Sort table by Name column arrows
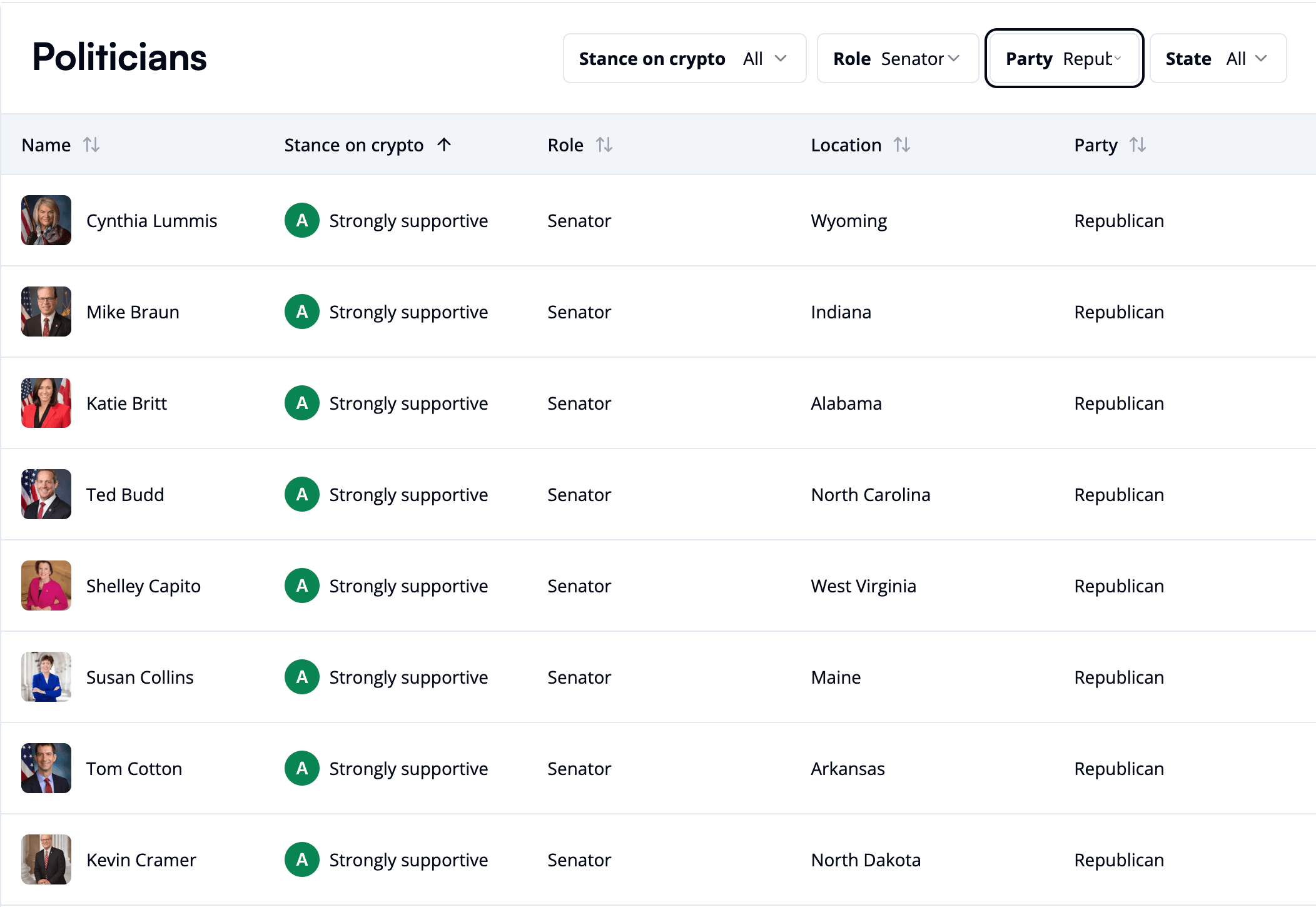The height and width of the screenshot is (907, 1316). (91, 145)
